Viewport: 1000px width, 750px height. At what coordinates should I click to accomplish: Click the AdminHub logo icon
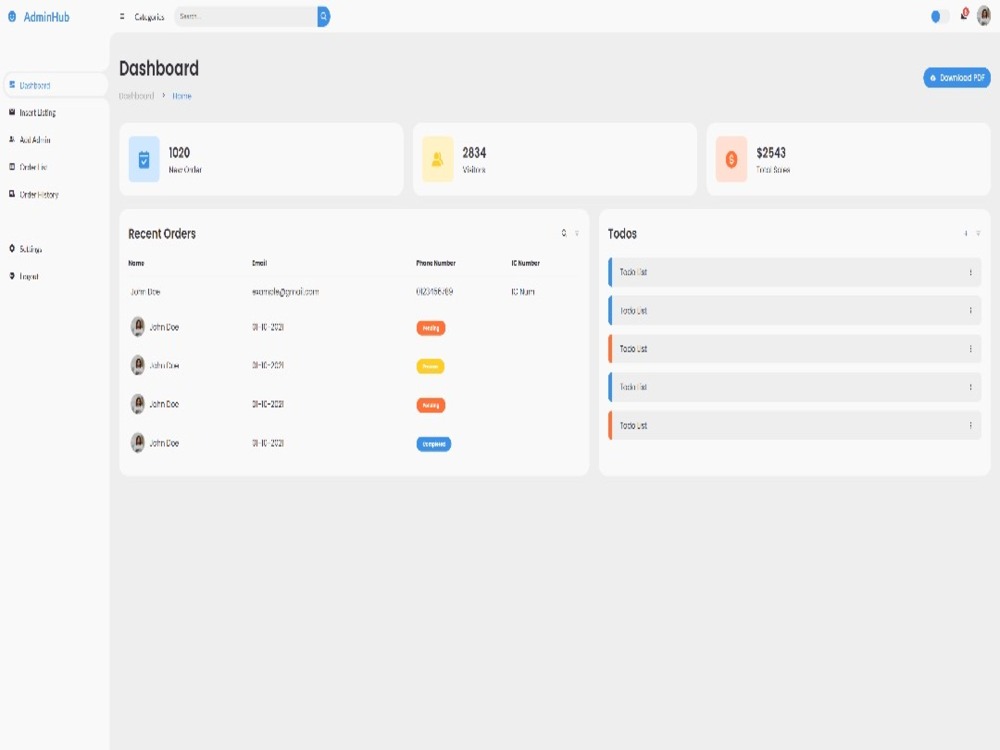12,17
